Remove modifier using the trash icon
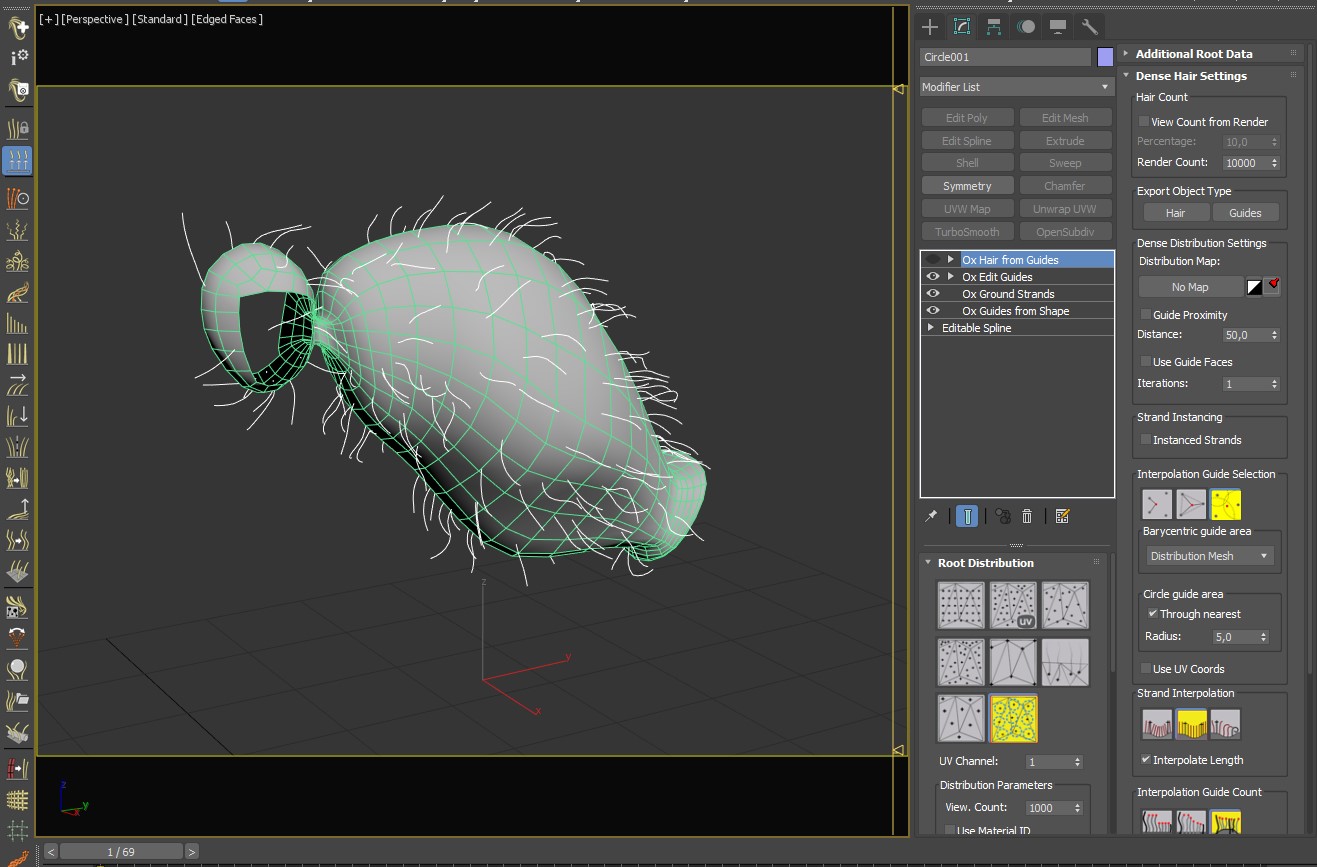This screenshot has width=1317, height=867. click(x=1027, y=516)
